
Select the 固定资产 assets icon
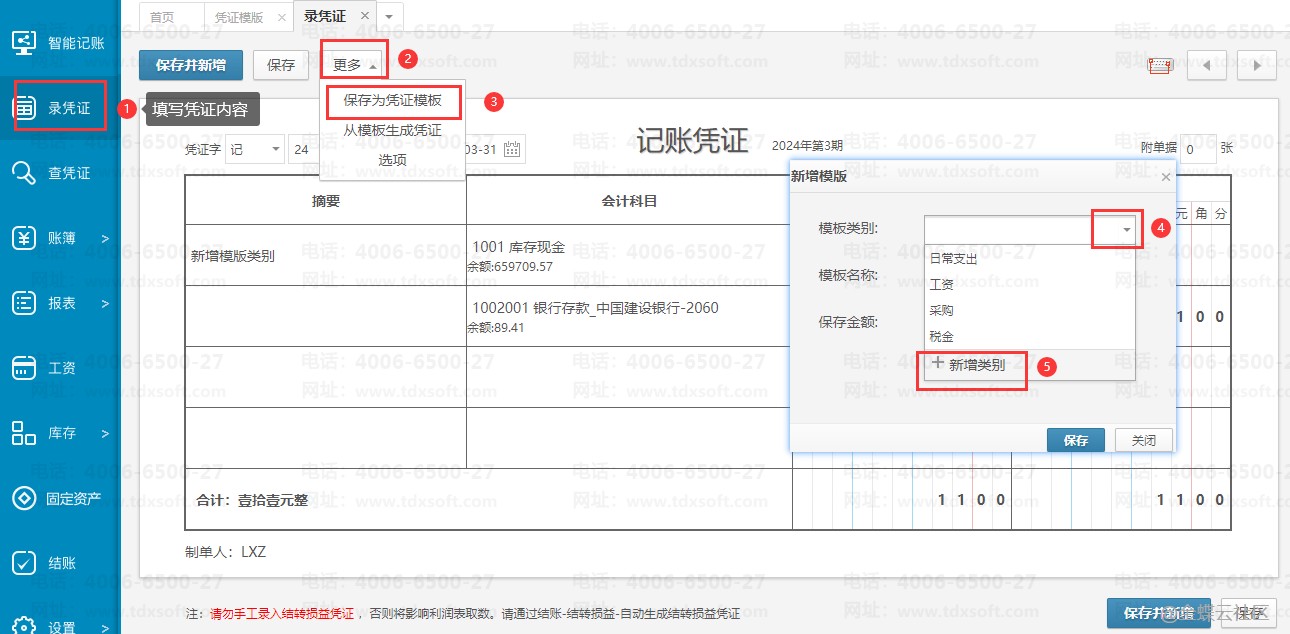[x=24, y=498]
